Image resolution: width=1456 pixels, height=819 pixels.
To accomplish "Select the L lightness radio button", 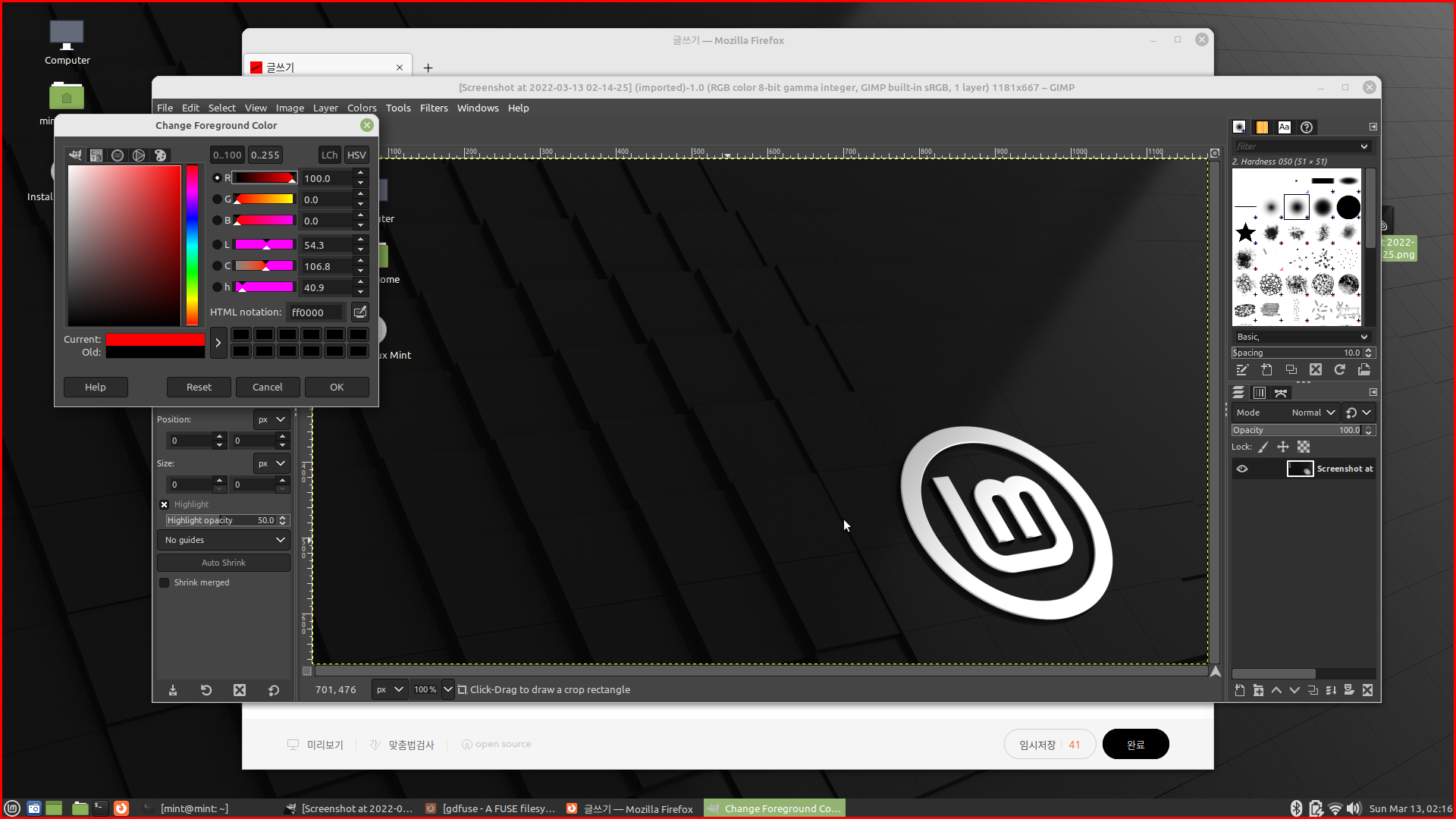I will coord(217,245).
